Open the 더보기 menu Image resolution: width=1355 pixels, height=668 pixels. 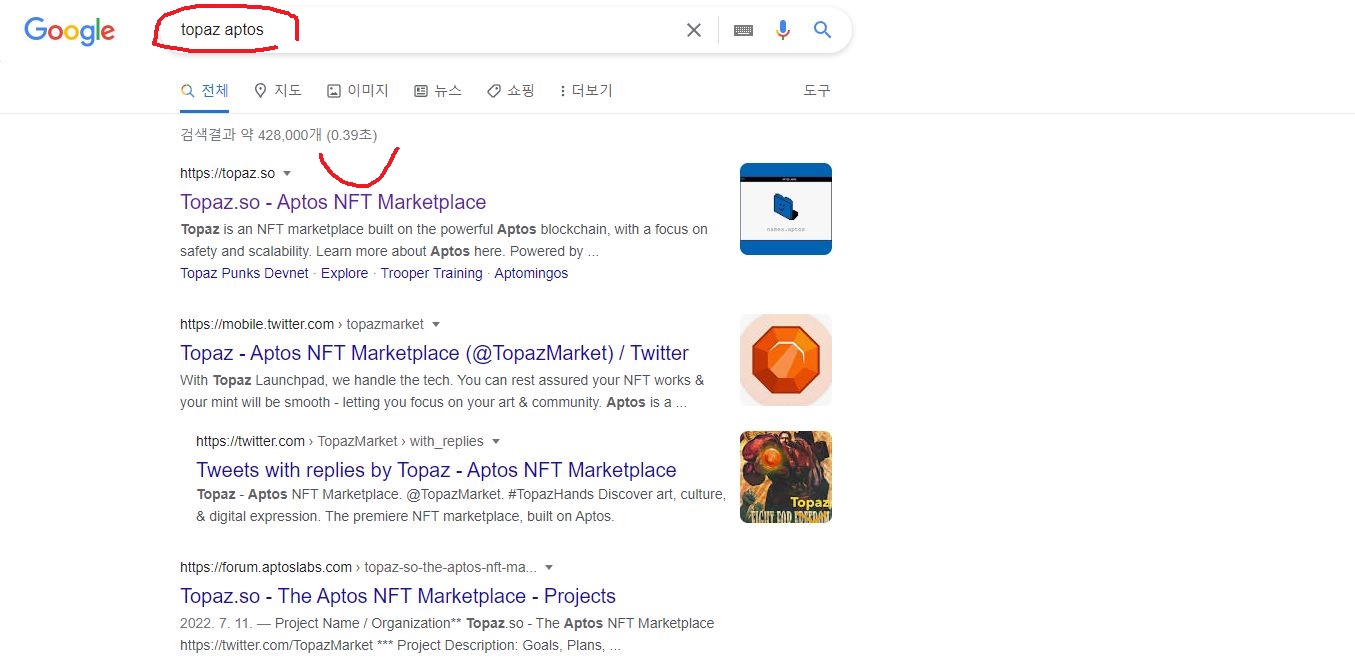pyautogui.click(x=586, y=91)
